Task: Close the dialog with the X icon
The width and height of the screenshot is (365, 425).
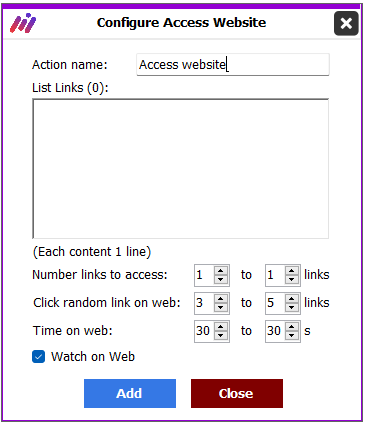Action: click(346, 23)
